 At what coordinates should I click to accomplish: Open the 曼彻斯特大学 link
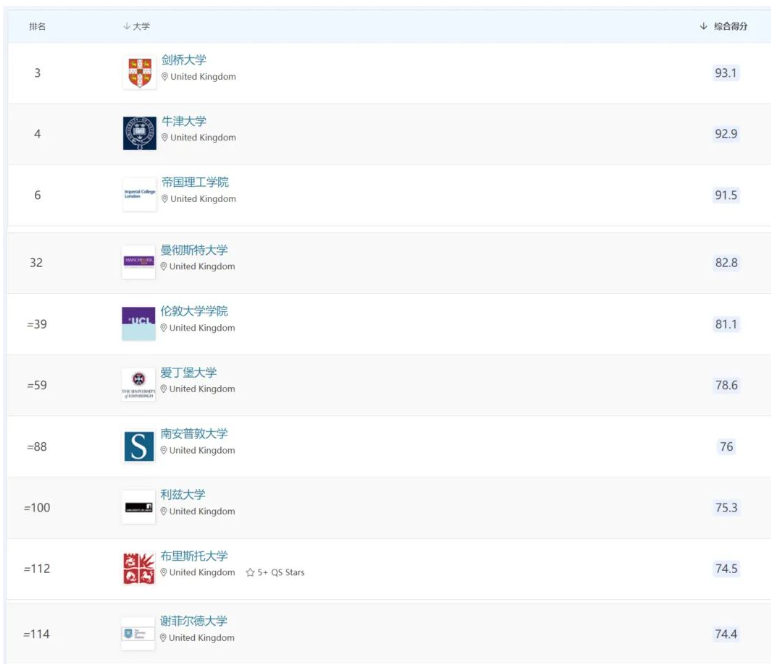(x=194, y=250)
